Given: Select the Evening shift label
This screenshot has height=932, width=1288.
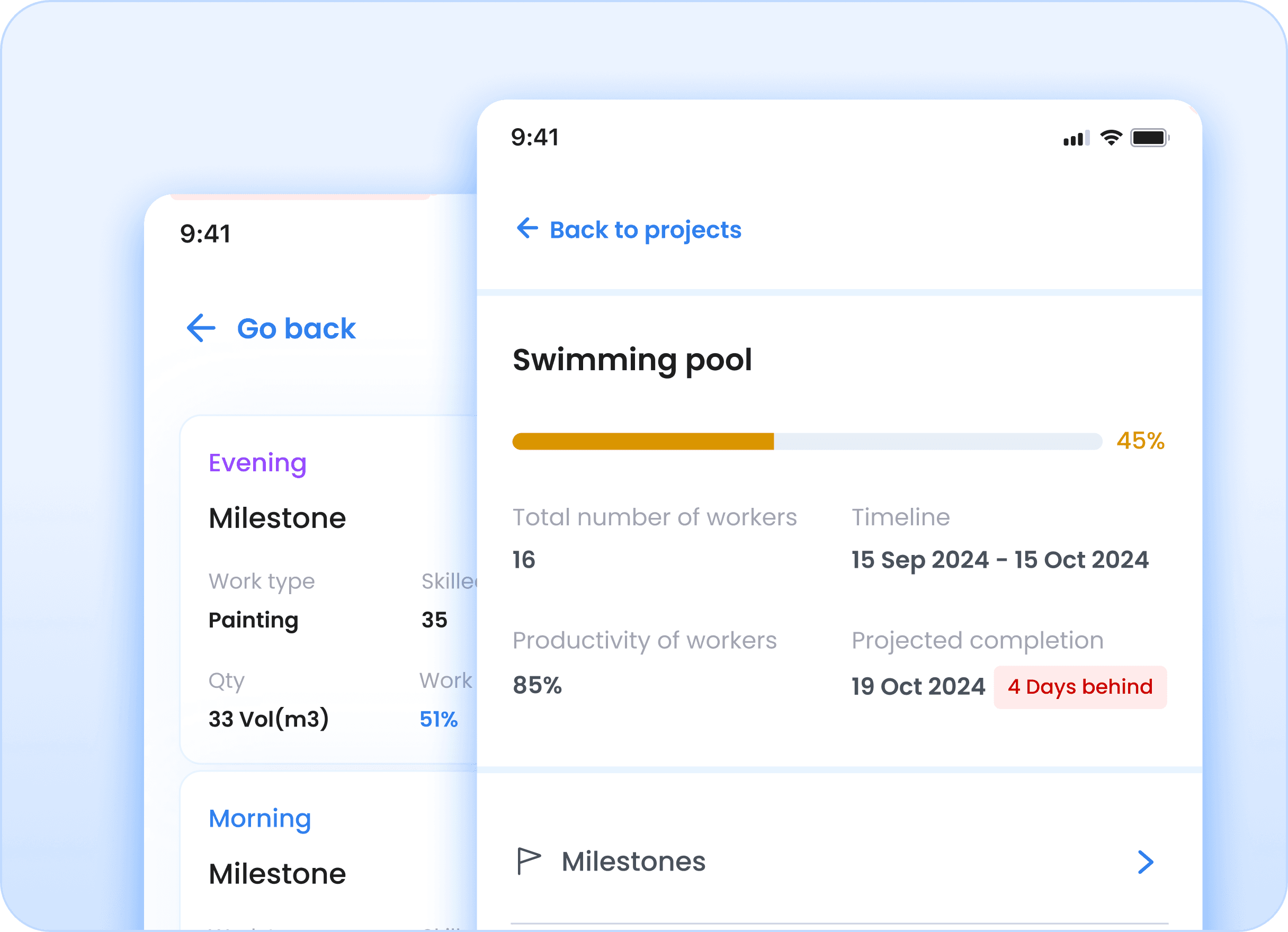Looking at the screenshot, I should (x=257, y=463).
